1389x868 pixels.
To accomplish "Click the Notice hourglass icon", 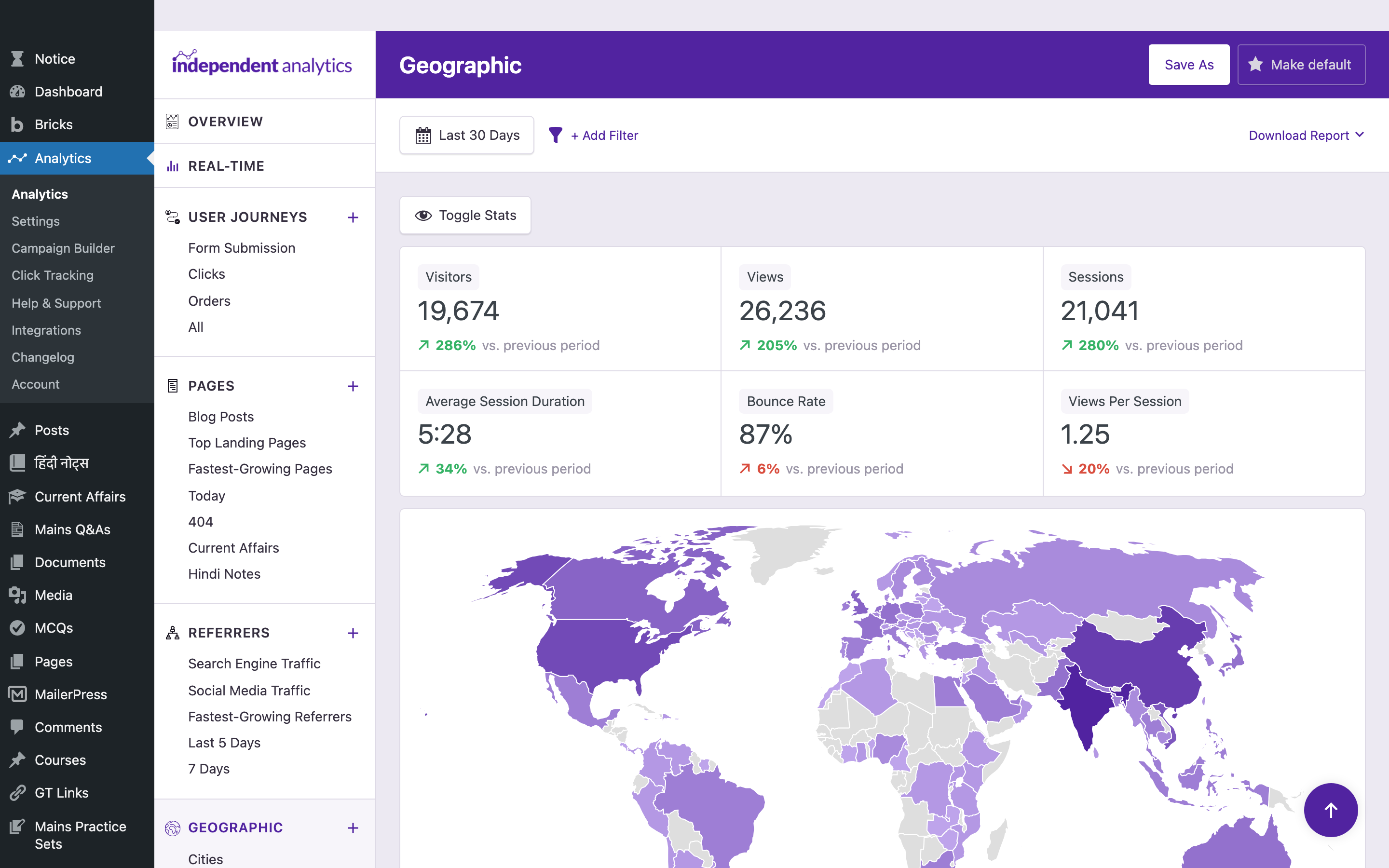I will pyautogui.click(x=17, y=58).
